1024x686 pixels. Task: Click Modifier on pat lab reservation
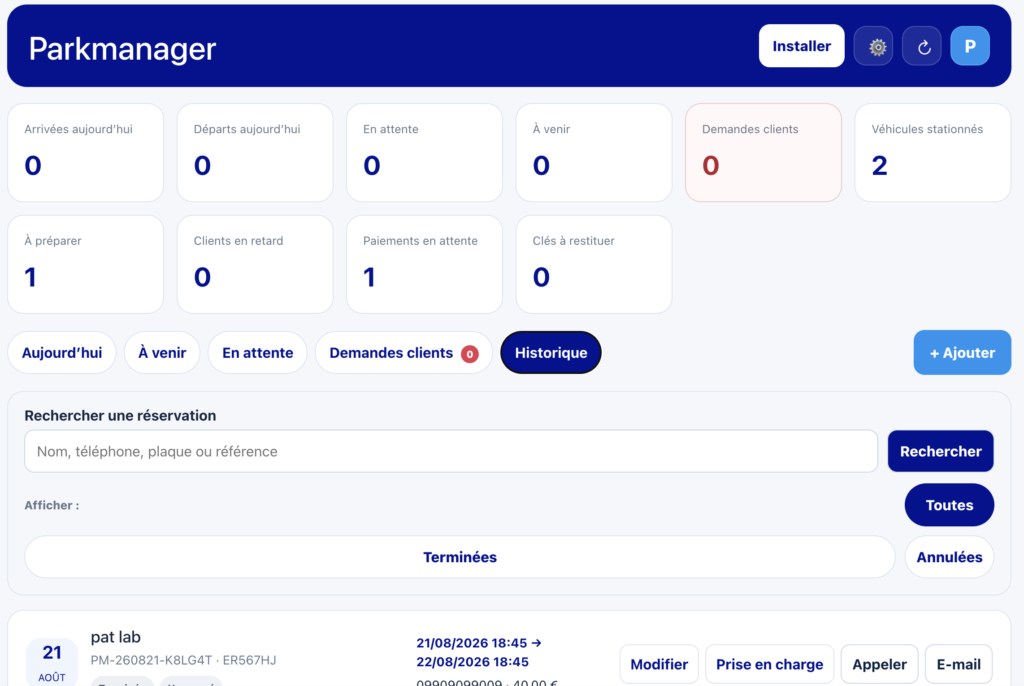(x=659, y=664)
